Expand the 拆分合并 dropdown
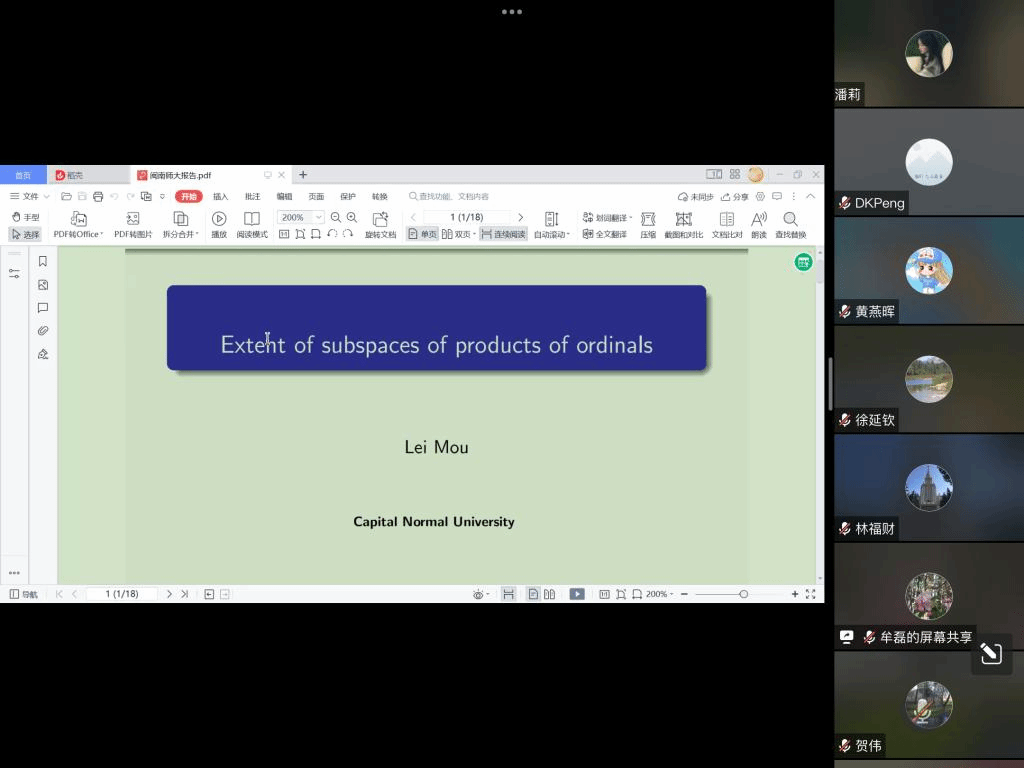The width and height of the screenshot is (1024, 768). [x=181, y=234]
